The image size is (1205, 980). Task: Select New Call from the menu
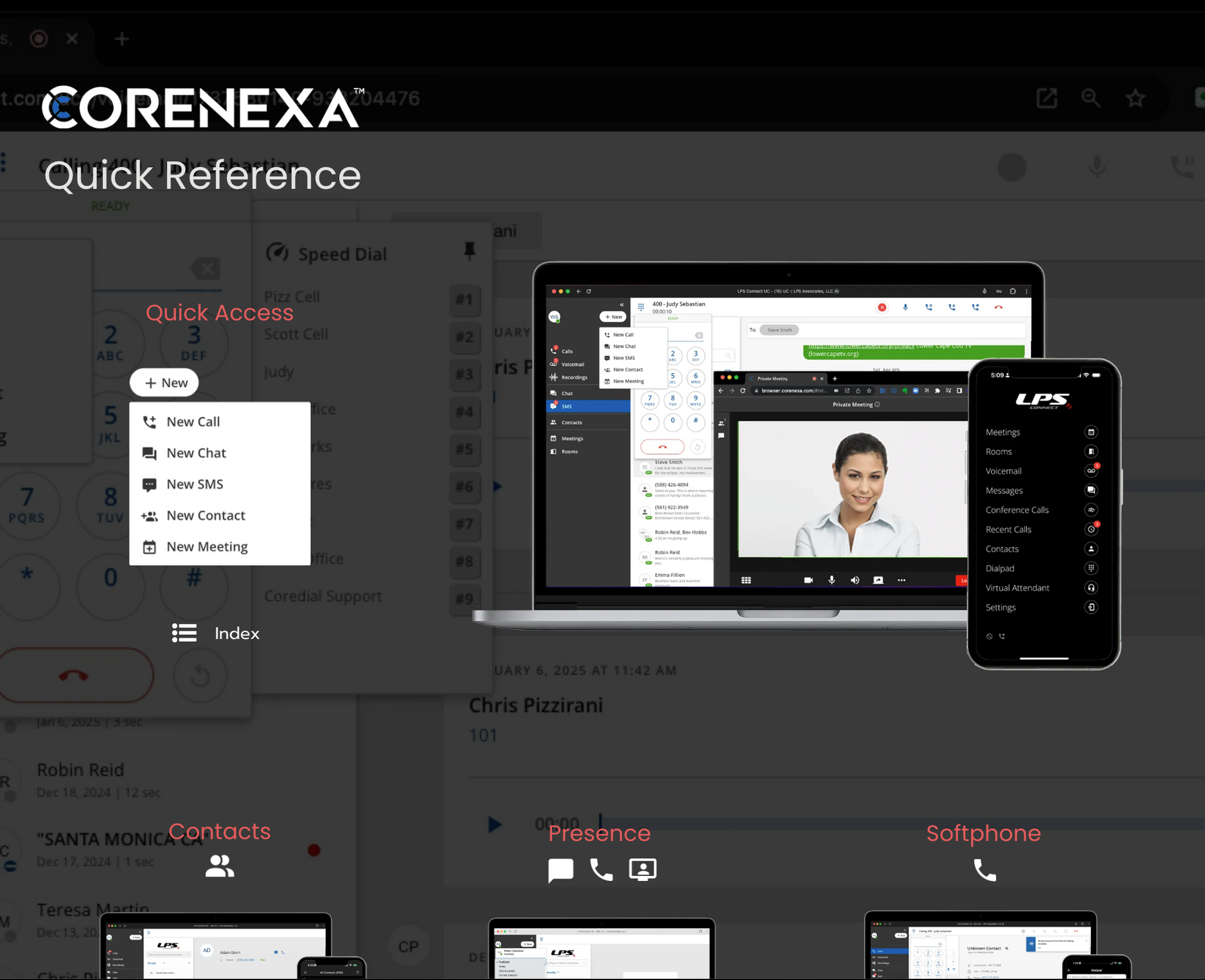pyautogui.click(x=193, y=422)
